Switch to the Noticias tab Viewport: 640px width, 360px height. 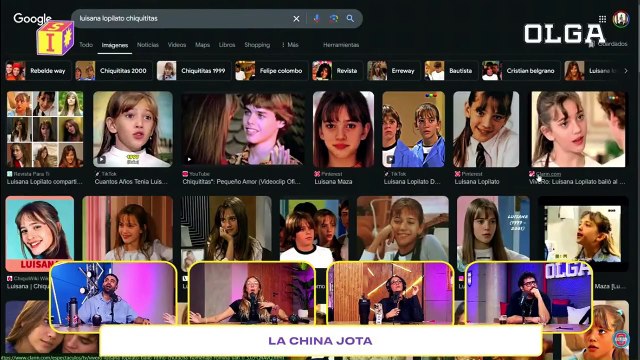[148, 45]
